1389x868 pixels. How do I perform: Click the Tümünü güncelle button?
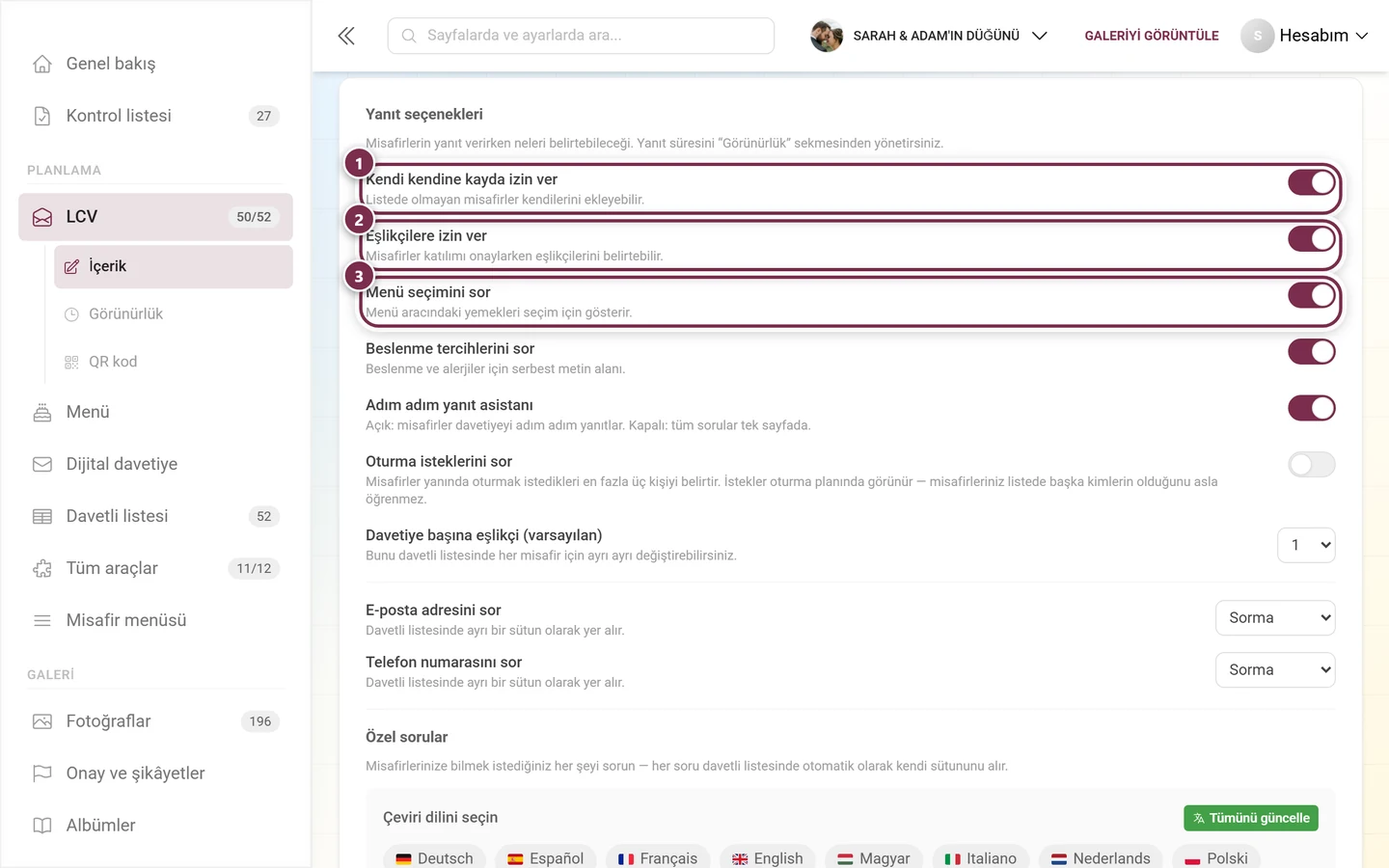coord(1251,818)
